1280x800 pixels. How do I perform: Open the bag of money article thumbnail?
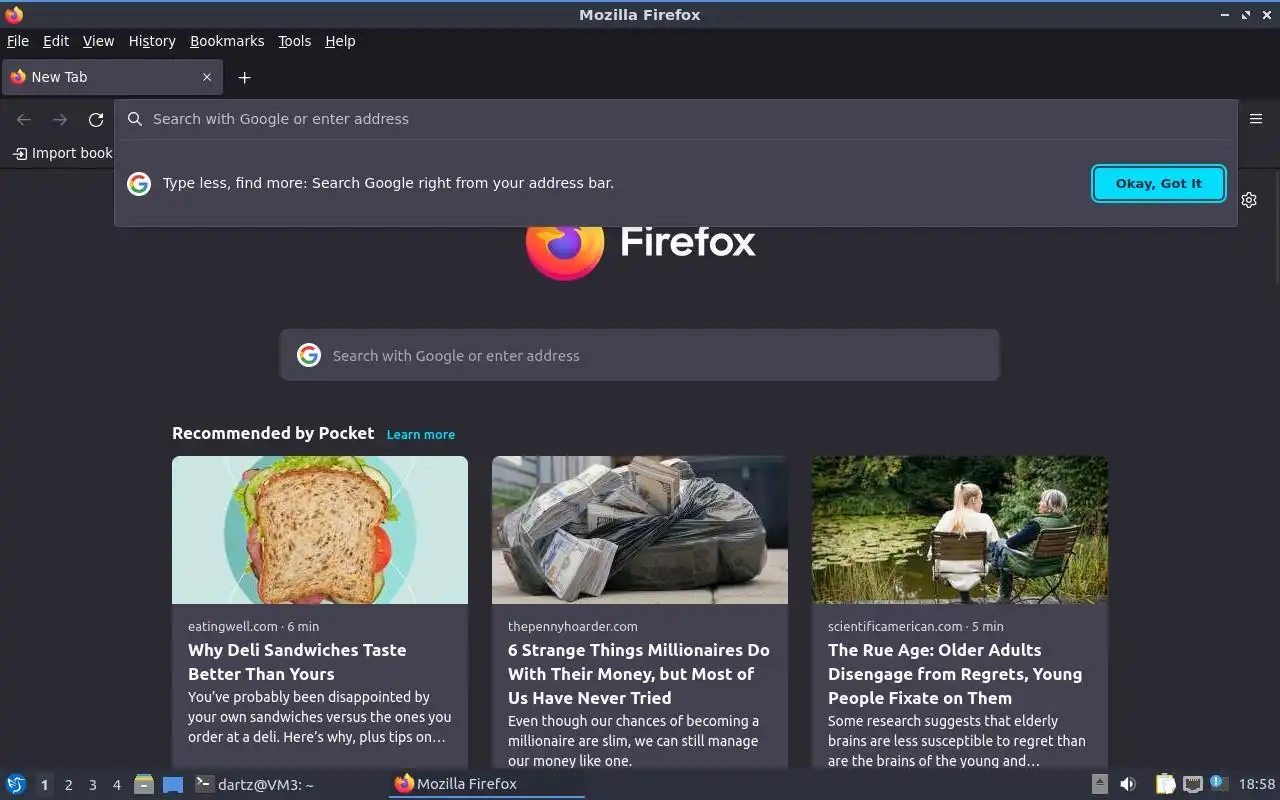[x=640, y=530]
